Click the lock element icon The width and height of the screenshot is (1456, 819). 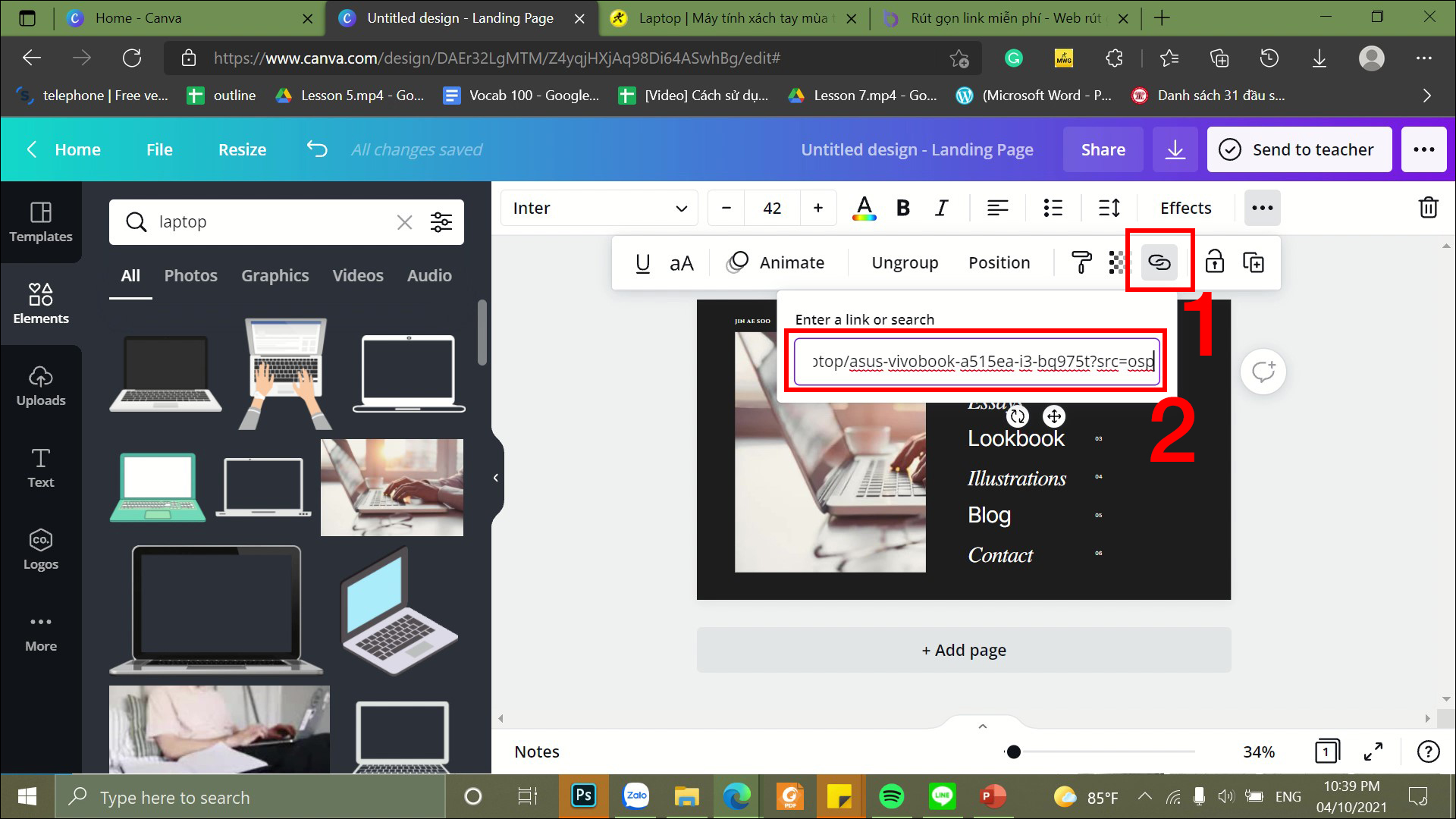pyautogui.click(x=1214, y=262)
